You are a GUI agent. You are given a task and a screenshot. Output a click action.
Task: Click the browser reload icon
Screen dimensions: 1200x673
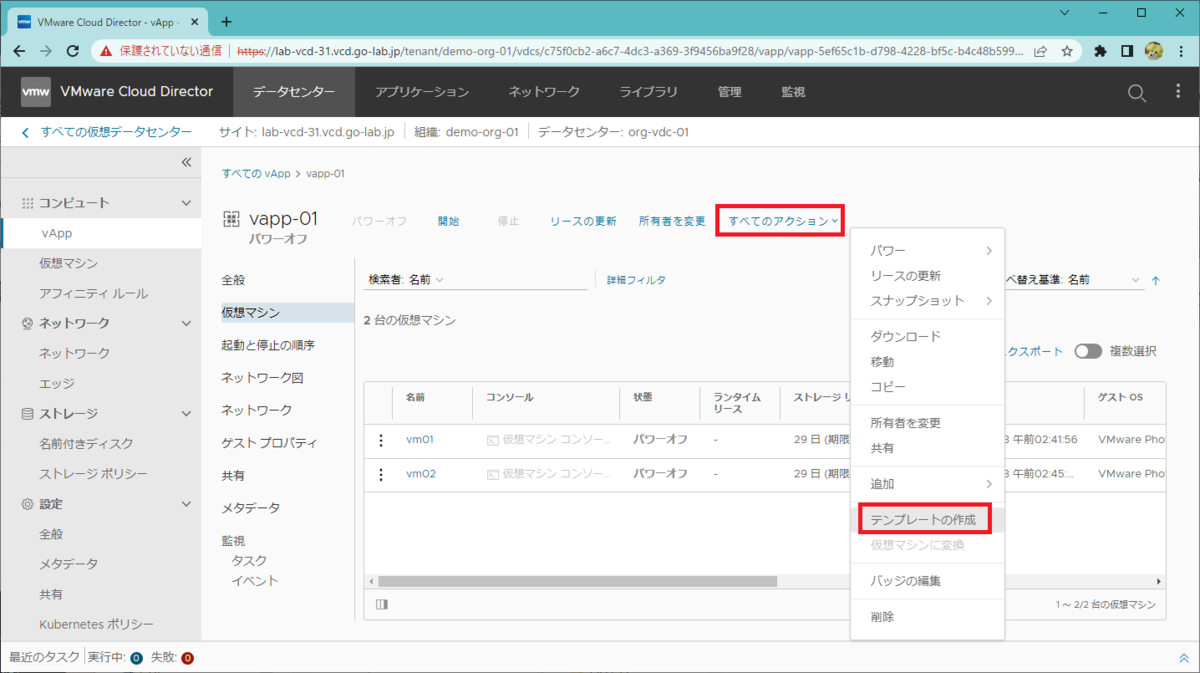point(73,50)
